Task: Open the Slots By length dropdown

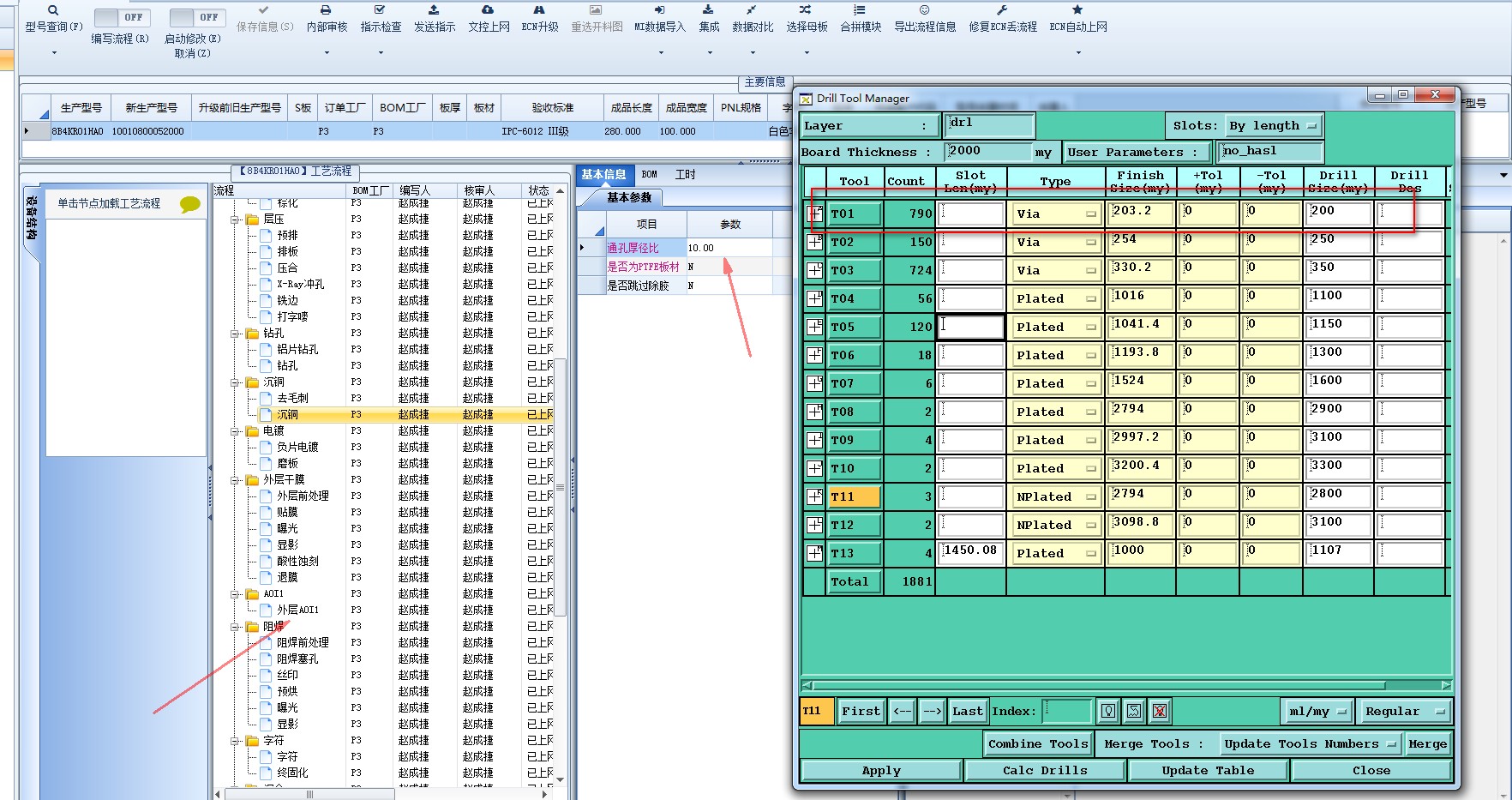Action: (1275, 126)
